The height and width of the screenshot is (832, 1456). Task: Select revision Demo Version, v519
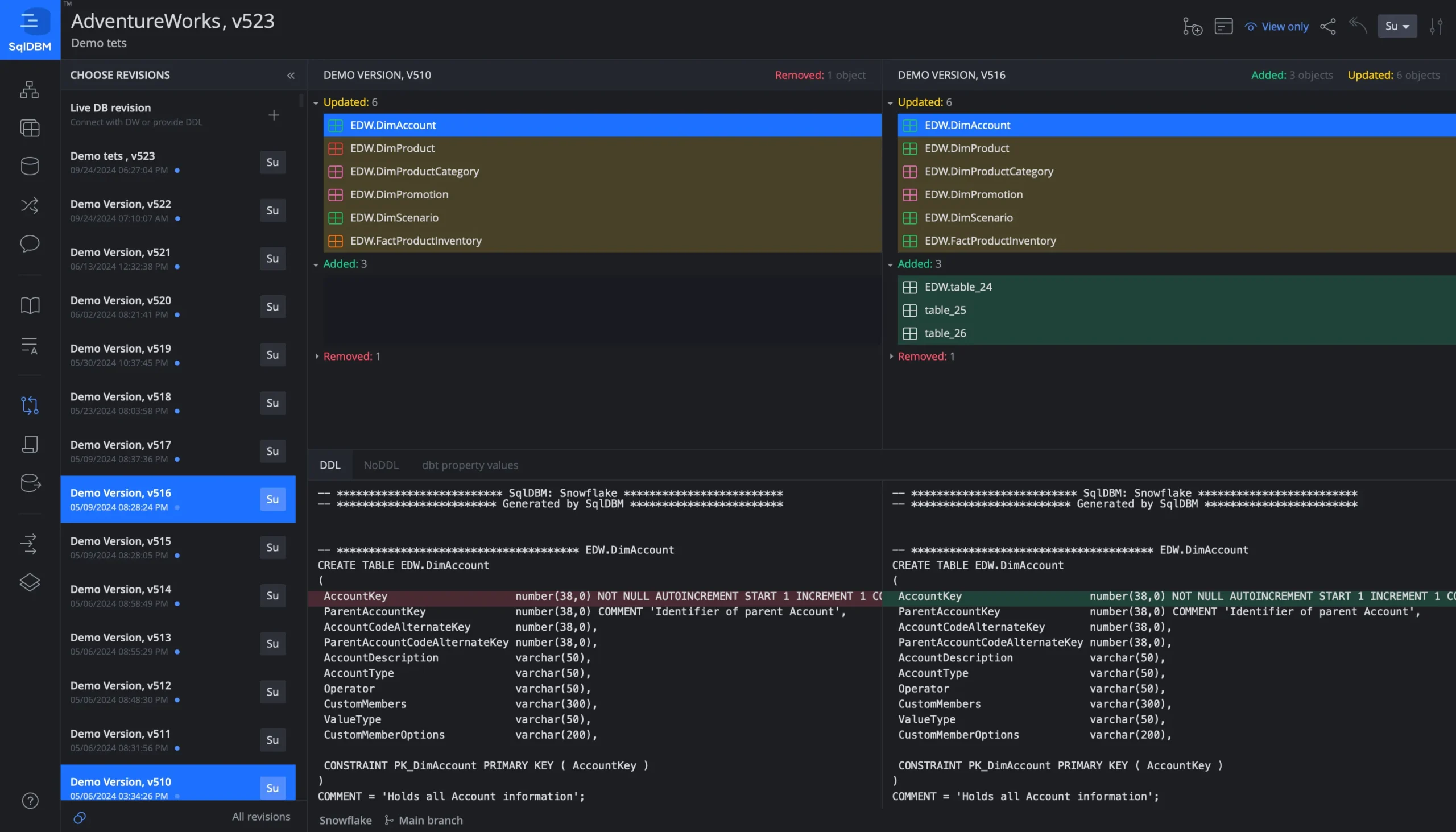point(177,355)
